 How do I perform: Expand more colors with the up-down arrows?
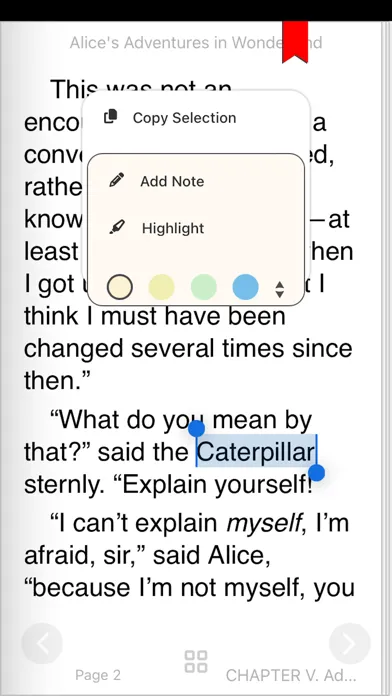pos(280,289)
